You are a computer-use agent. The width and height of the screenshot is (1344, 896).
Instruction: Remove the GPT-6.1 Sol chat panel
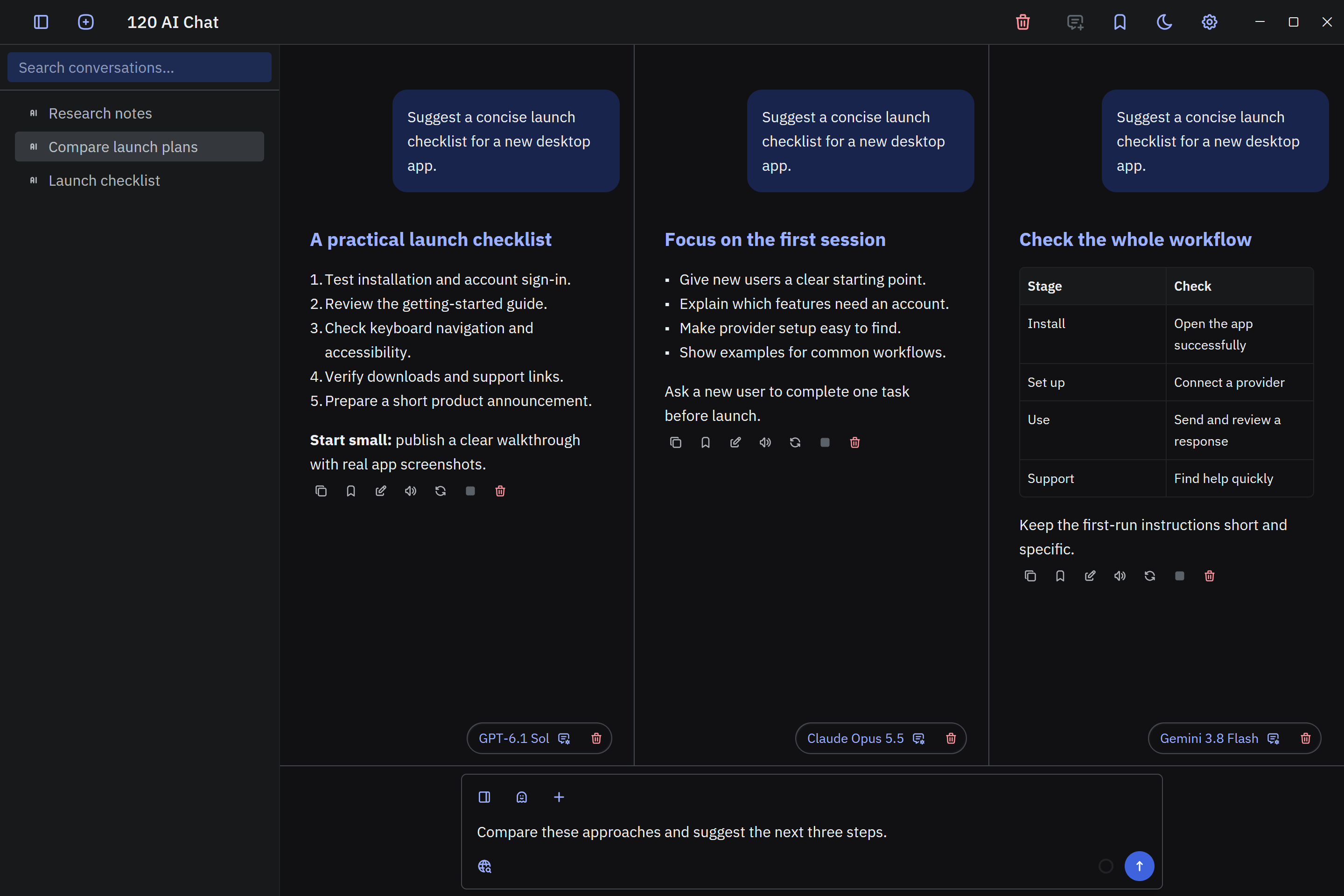coord(596,738)
